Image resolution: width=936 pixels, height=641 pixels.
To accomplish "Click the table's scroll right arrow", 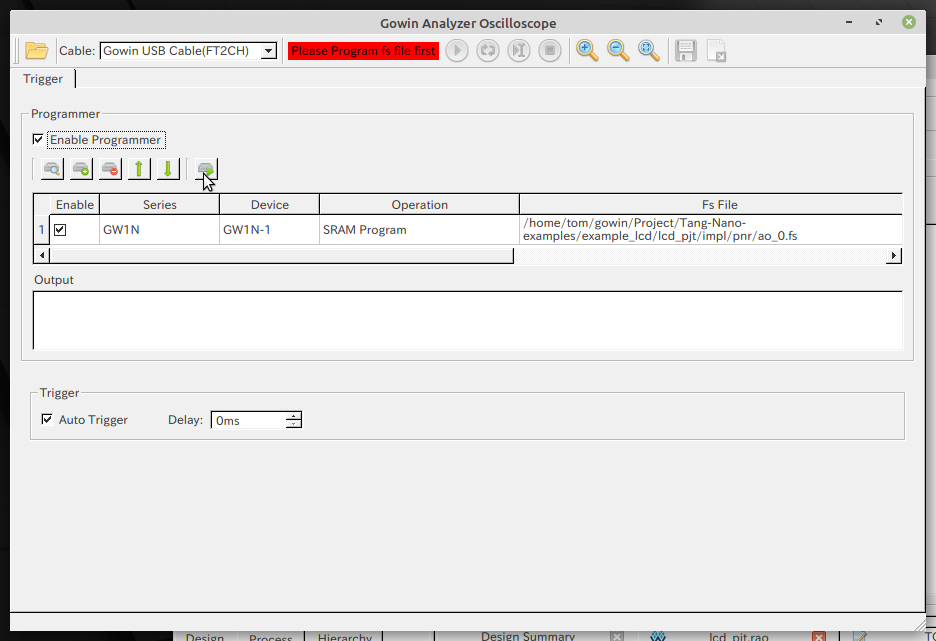I will (894, 255).
